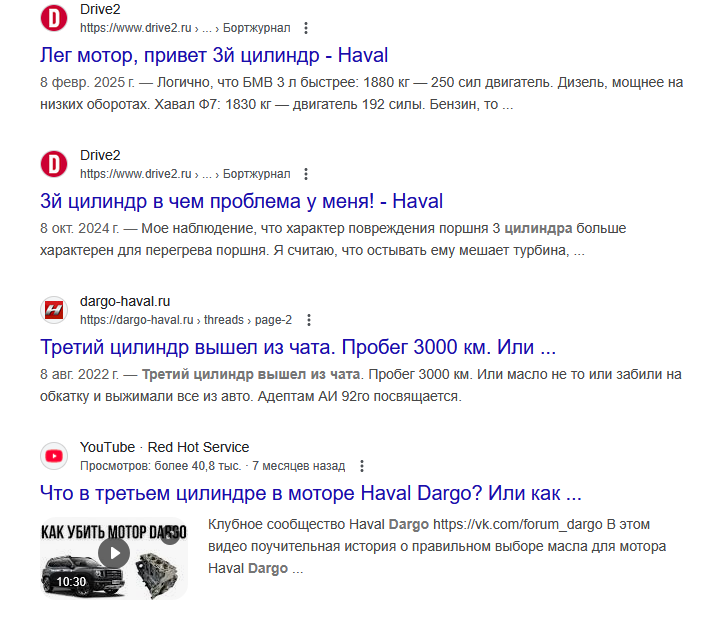Open three-dot menu for second Drive2 result
This screenshot has width=716, height=621.
[x=306, y=174]
